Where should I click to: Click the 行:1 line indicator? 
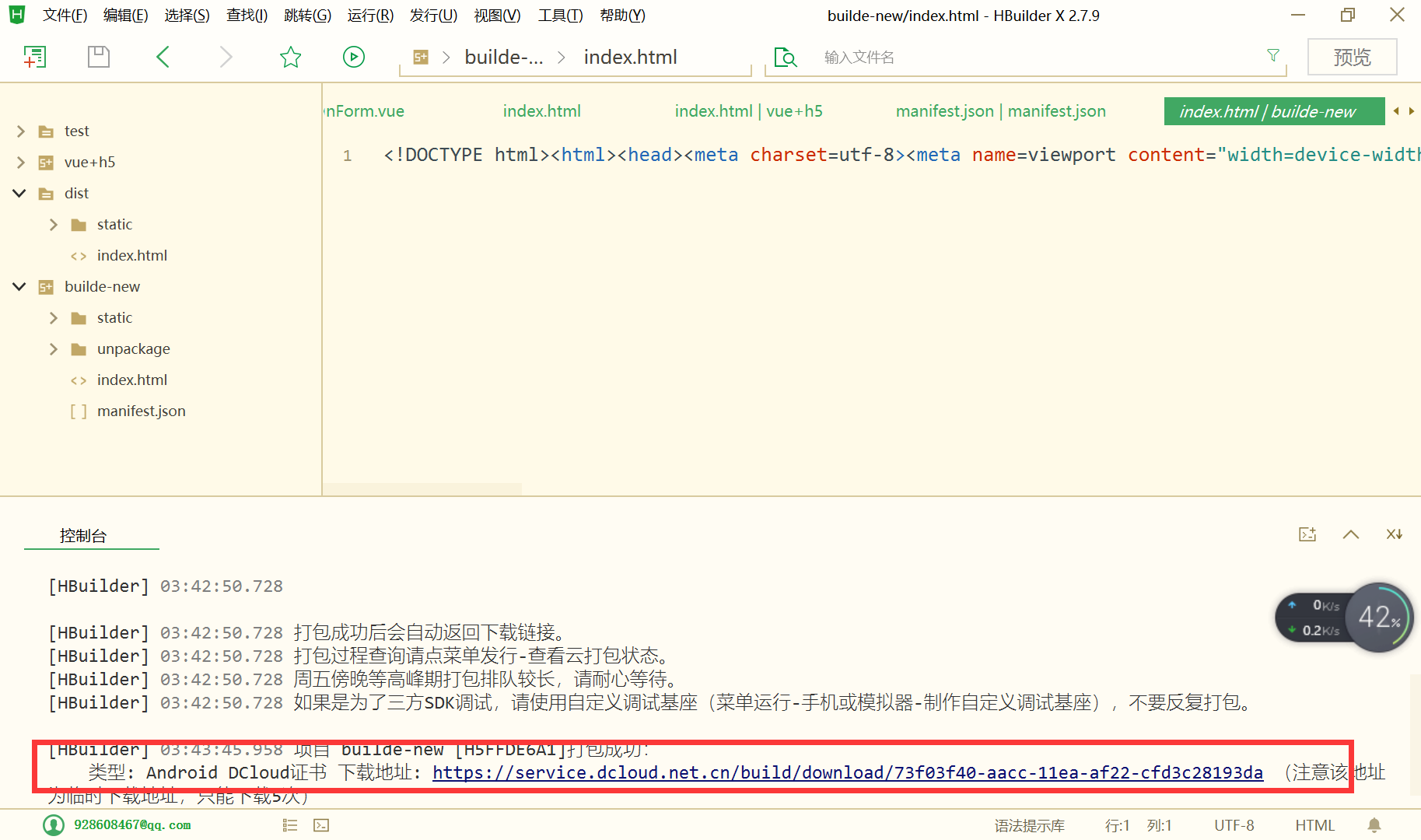point(1118,826)
